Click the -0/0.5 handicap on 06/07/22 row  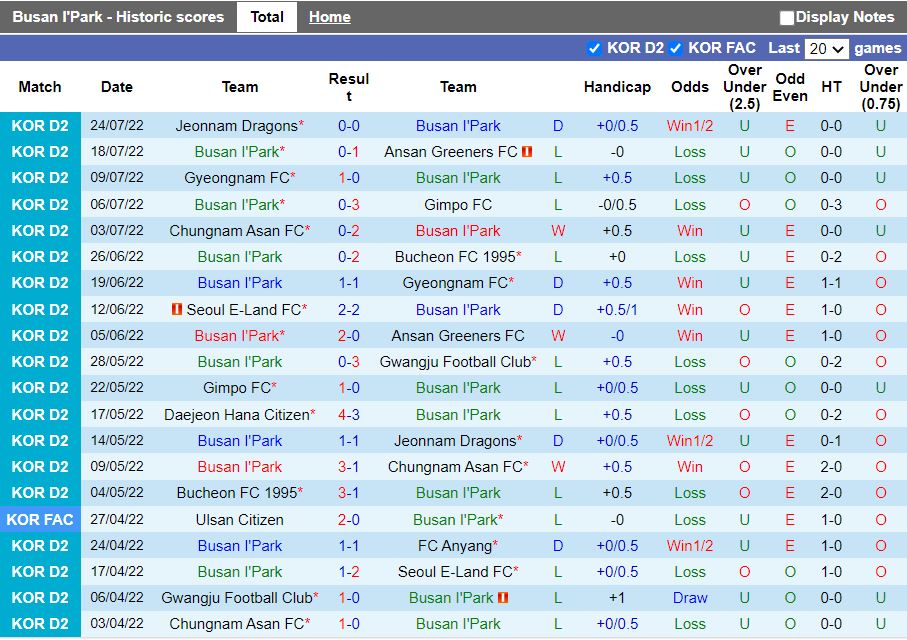point(617,205)
